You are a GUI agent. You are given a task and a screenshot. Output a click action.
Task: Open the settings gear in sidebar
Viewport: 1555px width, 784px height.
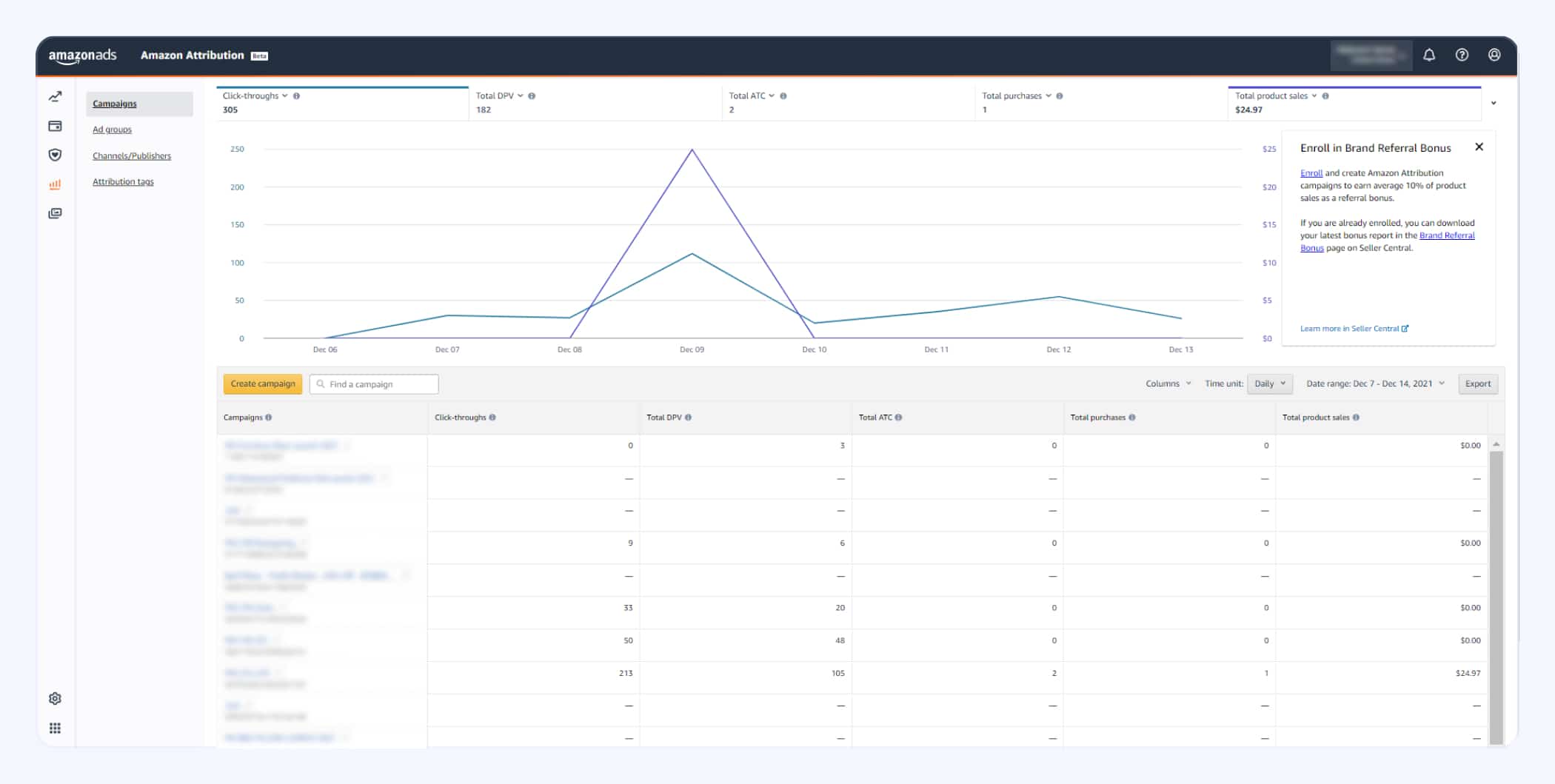point(55,698)
